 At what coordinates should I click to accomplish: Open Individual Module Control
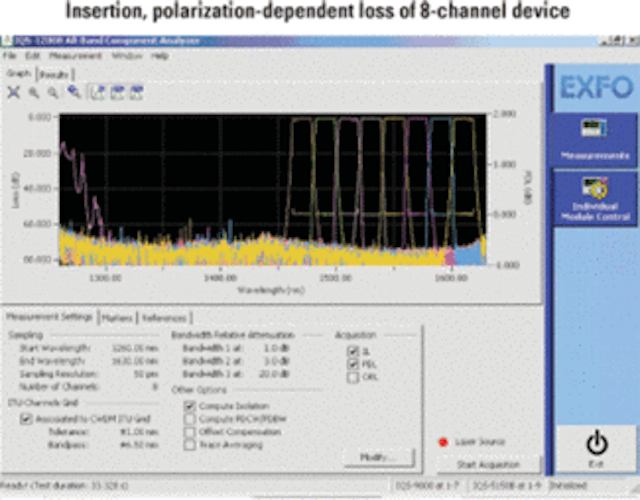(x=595, y=198)
